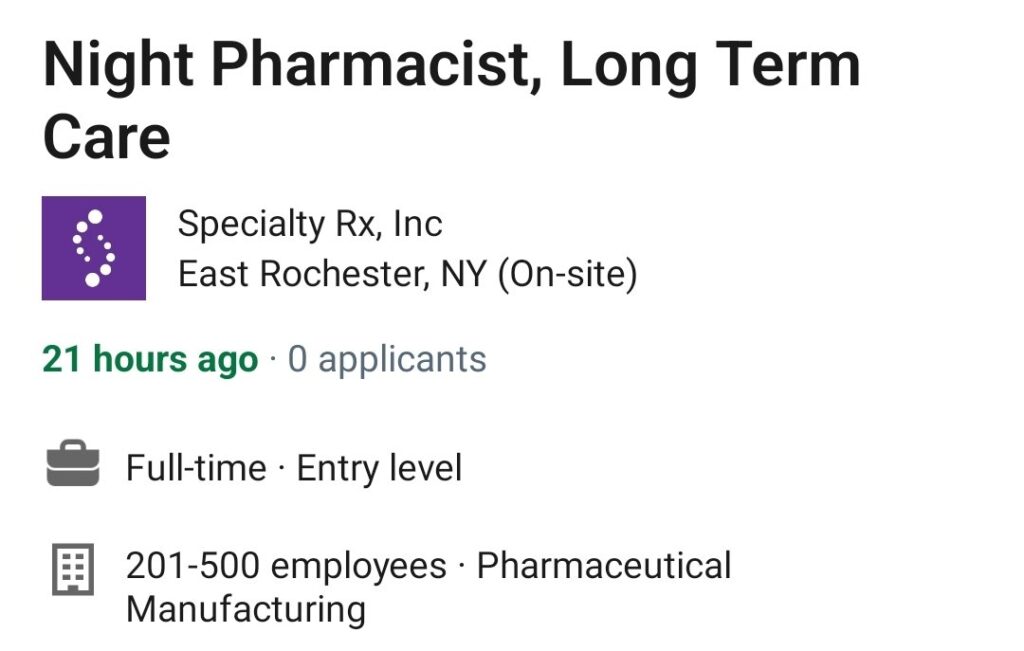Select the Entry level seniority label
Viewport: 1024px width, 651px height.
pyautogui.click(x=379, y=468)
